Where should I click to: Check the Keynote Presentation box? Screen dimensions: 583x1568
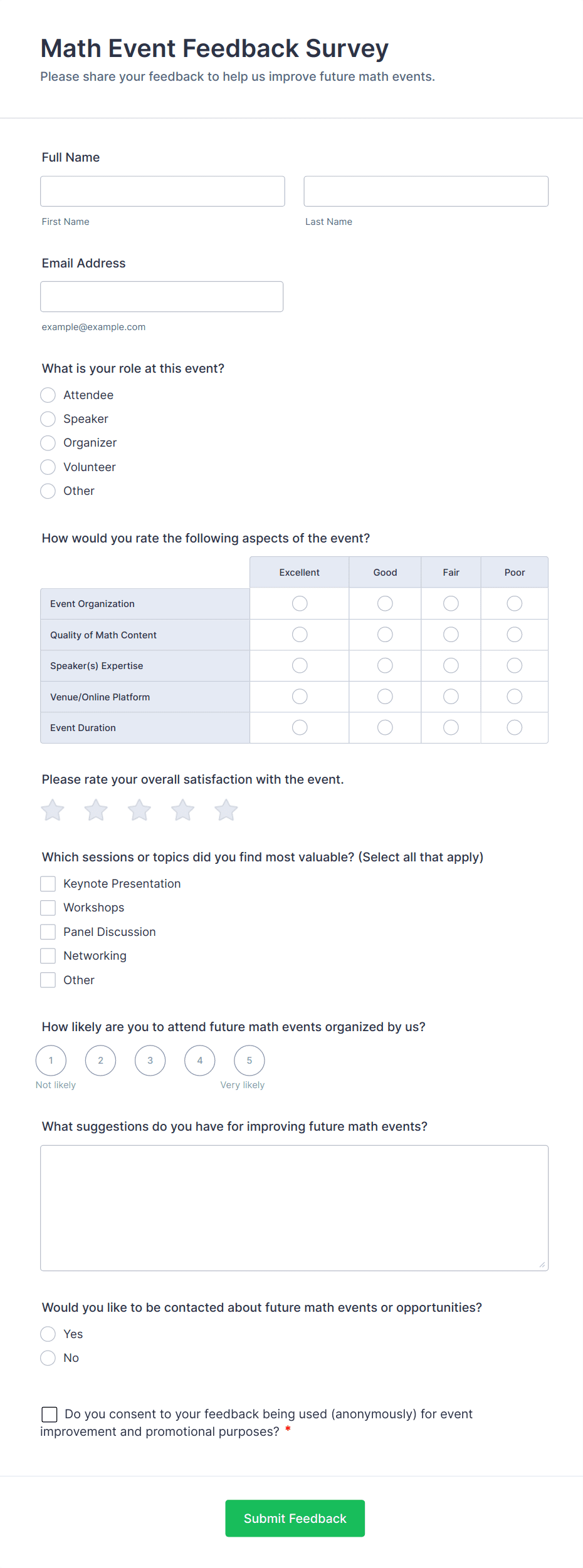(48, 884)
